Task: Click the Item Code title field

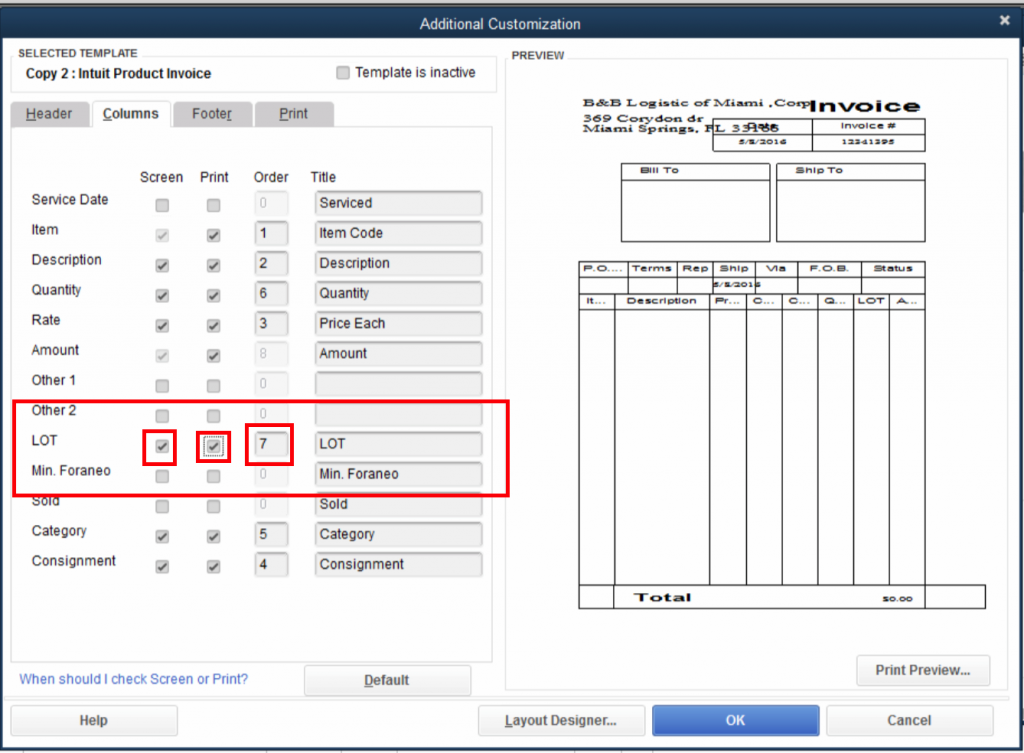Action: pyautogui.click(x=398, y=234)
